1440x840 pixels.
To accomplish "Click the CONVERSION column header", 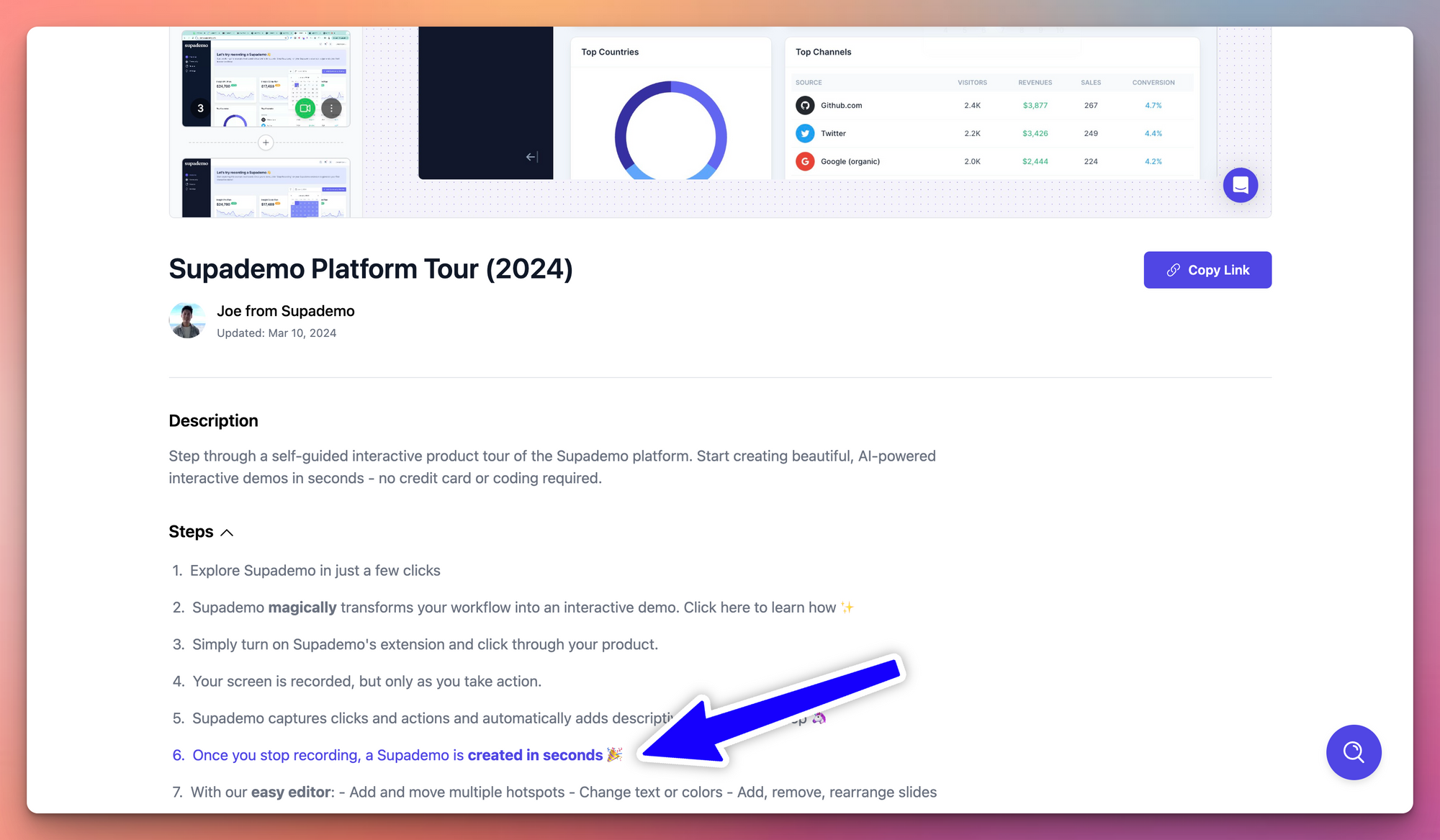I will point(1153,83).
